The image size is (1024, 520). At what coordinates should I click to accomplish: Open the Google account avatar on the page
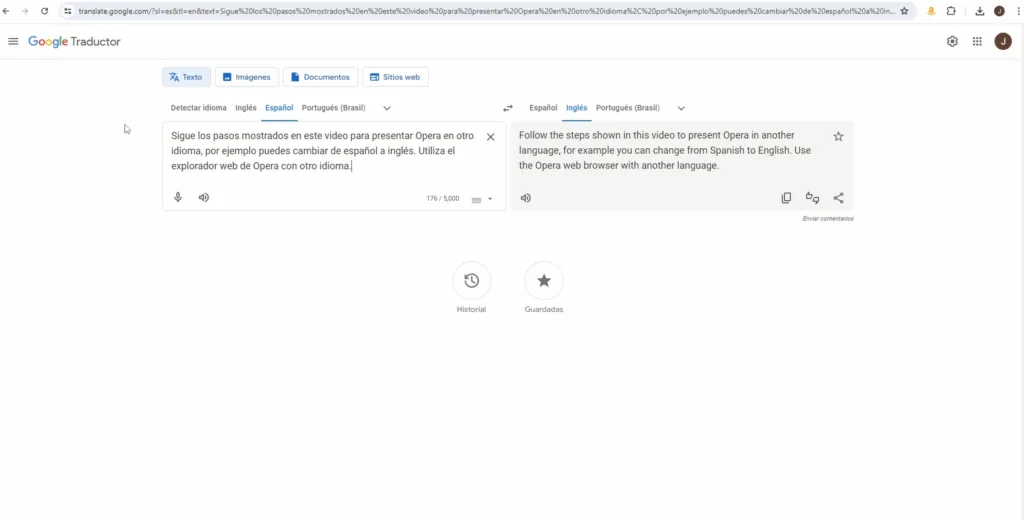[x=1002, y=41]
